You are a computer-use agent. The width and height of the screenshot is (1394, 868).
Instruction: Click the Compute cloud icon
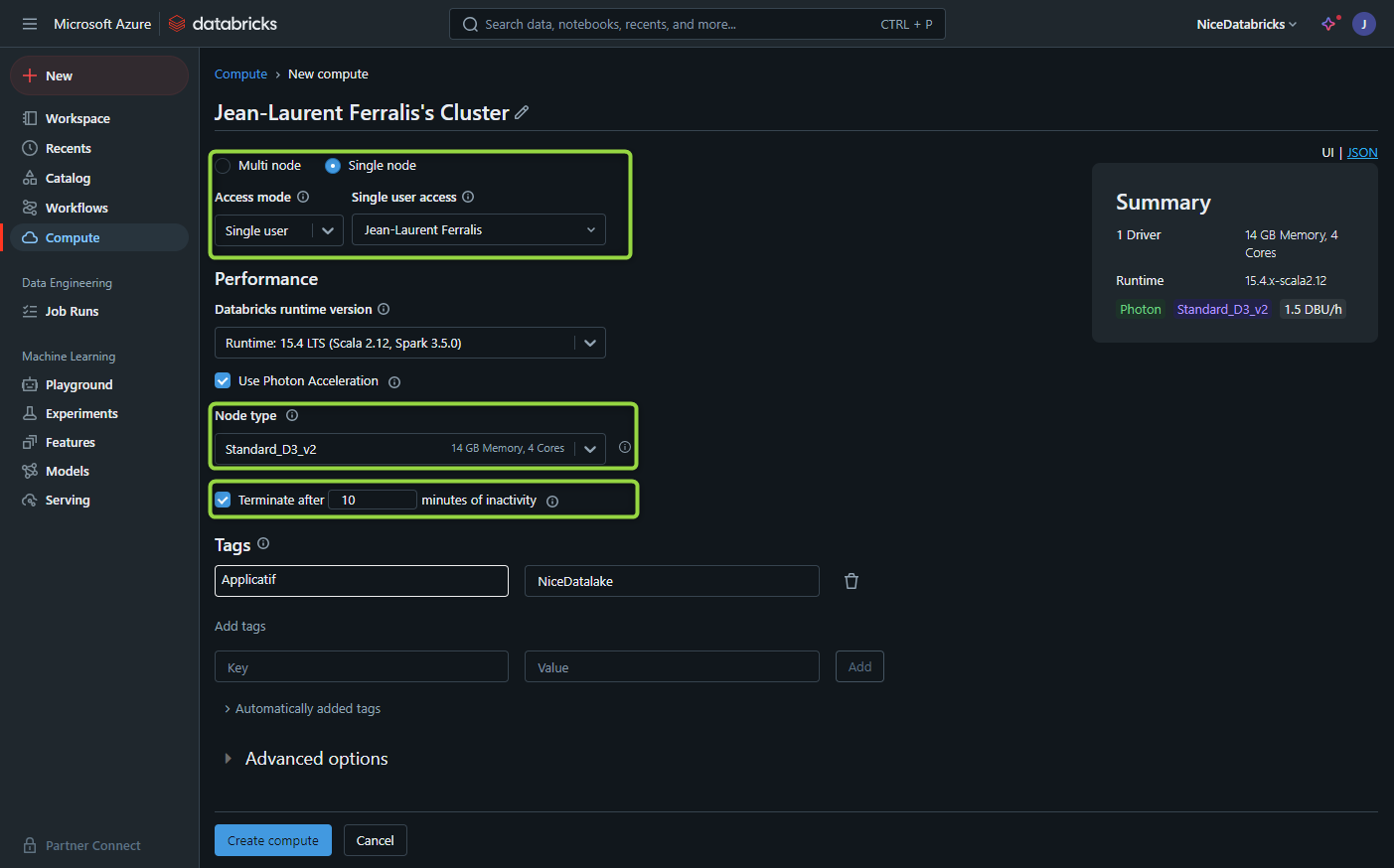tap(30, 237)
